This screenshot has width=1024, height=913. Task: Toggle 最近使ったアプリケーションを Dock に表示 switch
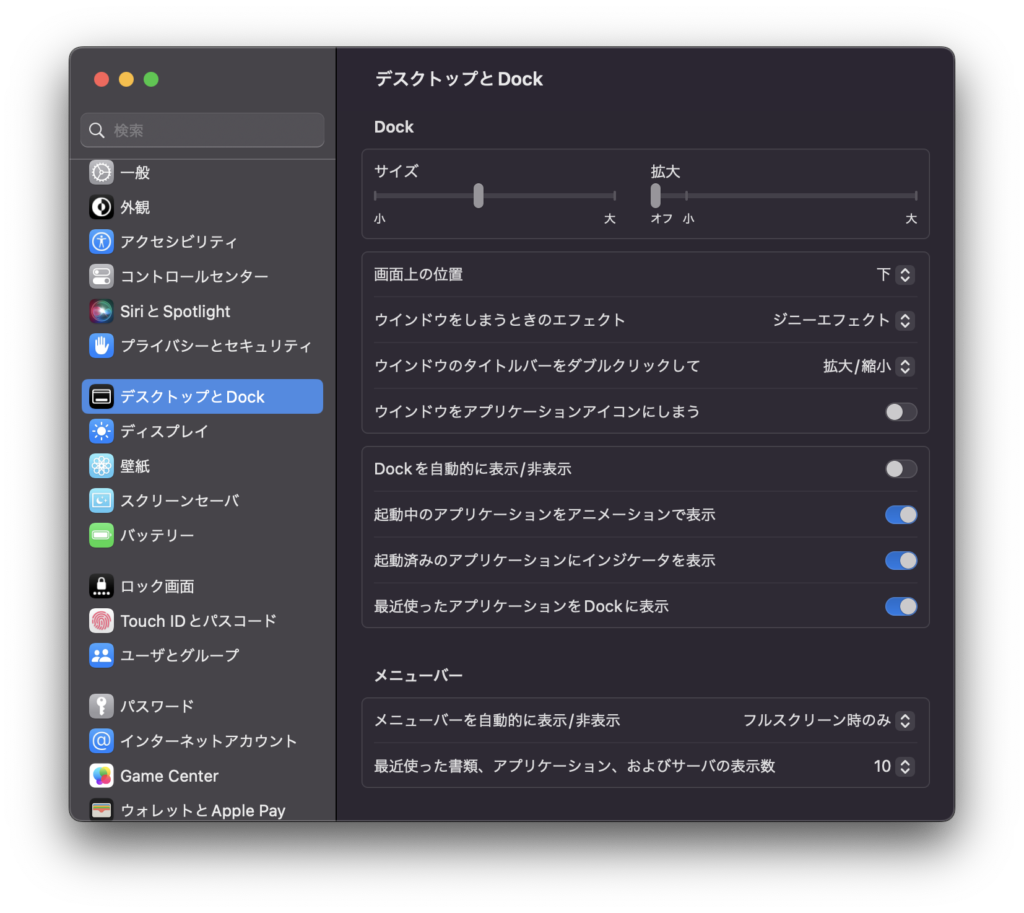tap(901, 606)
